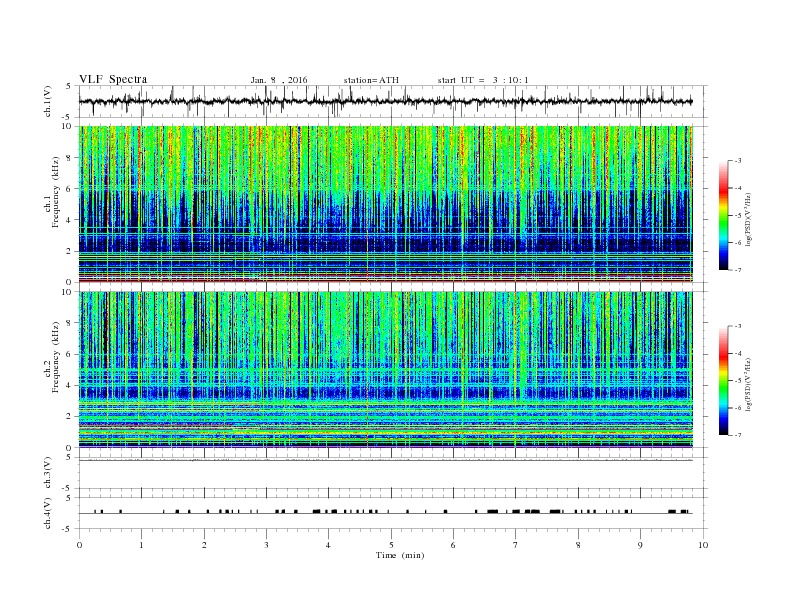
Task: Click the log(PSD) label beside ch.2 color bar
Action: (748, 383)
